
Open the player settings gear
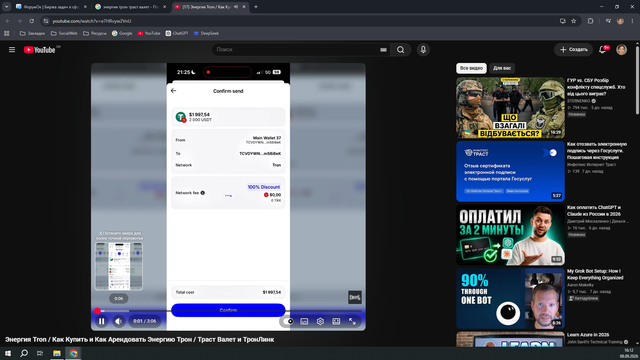(x=320, y=321)
